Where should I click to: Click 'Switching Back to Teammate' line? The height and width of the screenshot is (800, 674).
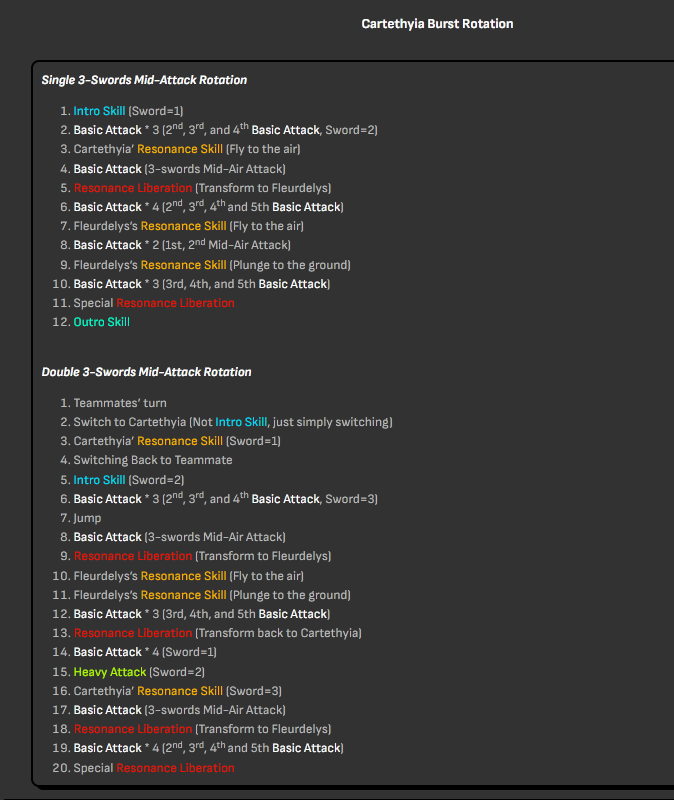(153, 460)
